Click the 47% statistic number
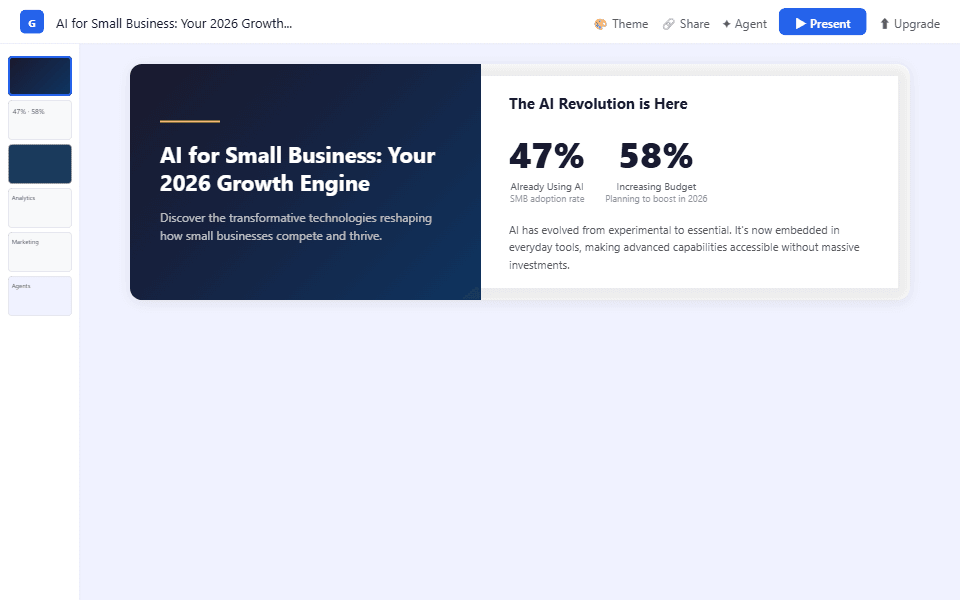Screen dimensions: 960x600 point(546,157)
